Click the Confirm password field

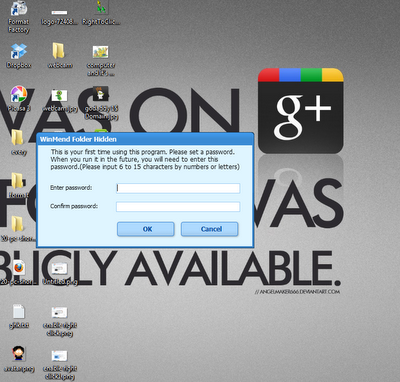click(178, 207)
